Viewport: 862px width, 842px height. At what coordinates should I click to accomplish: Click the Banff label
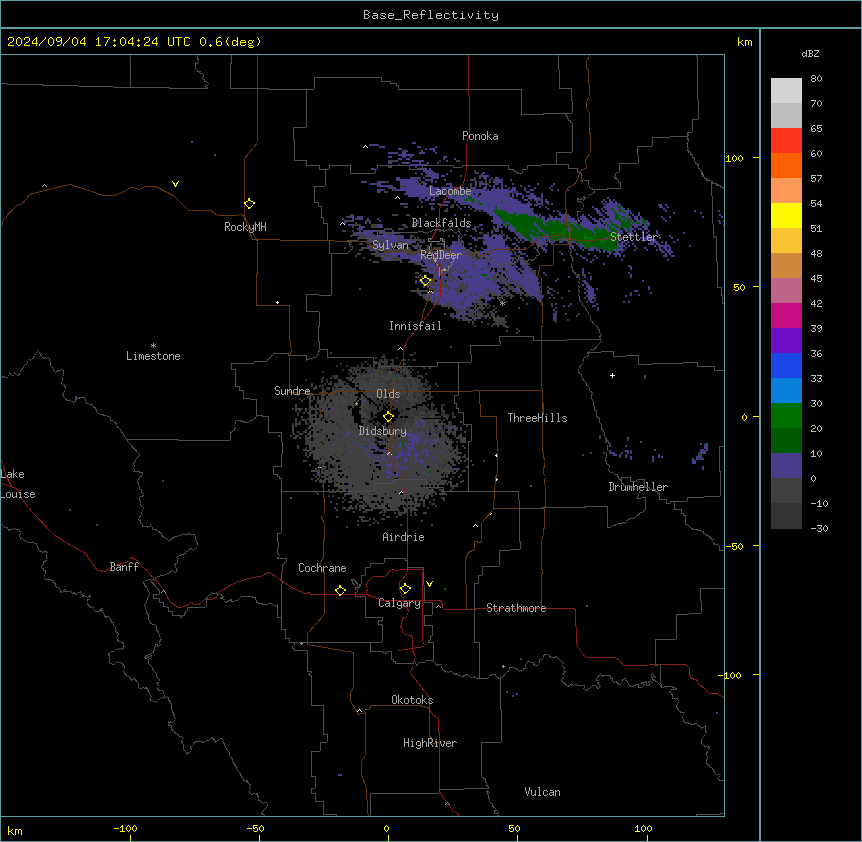pos(124,567)
